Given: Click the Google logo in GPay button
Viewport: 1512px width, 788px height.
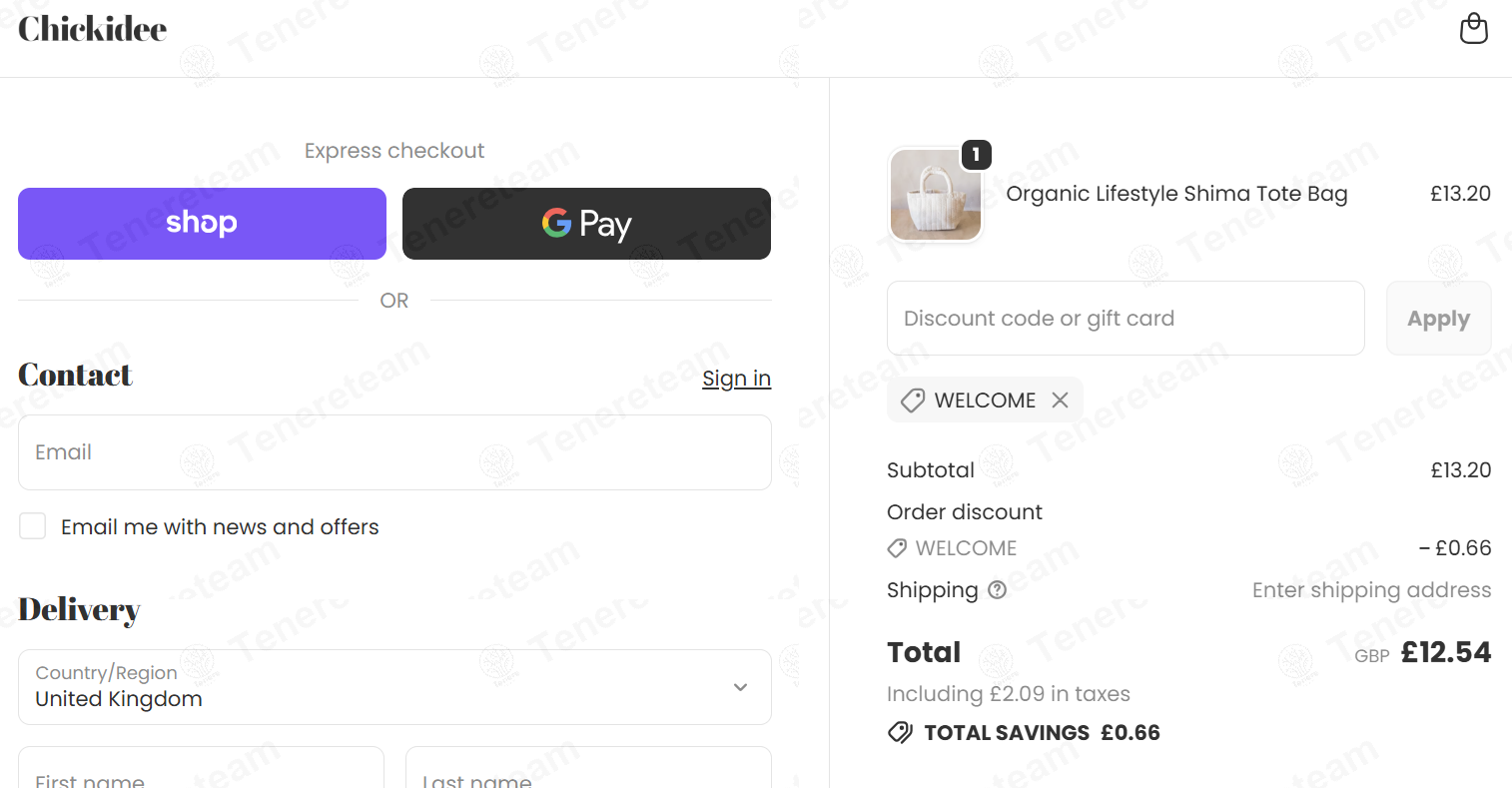Looking at the screenshot, I should coord(556,223).
